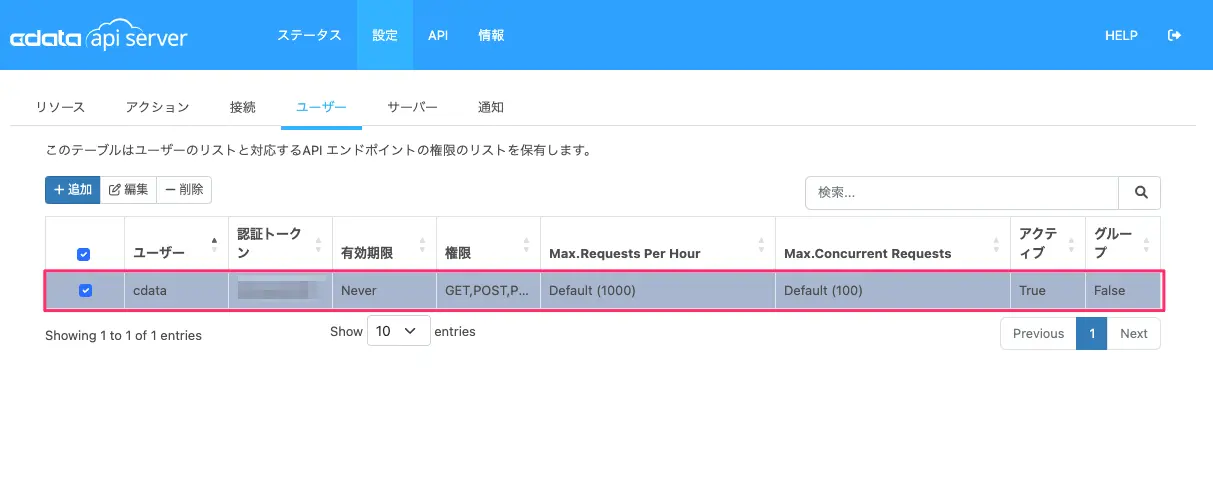Click the blurred auth token cell
This screenshot has width=1213, height=498.
(x=280, y=290)
